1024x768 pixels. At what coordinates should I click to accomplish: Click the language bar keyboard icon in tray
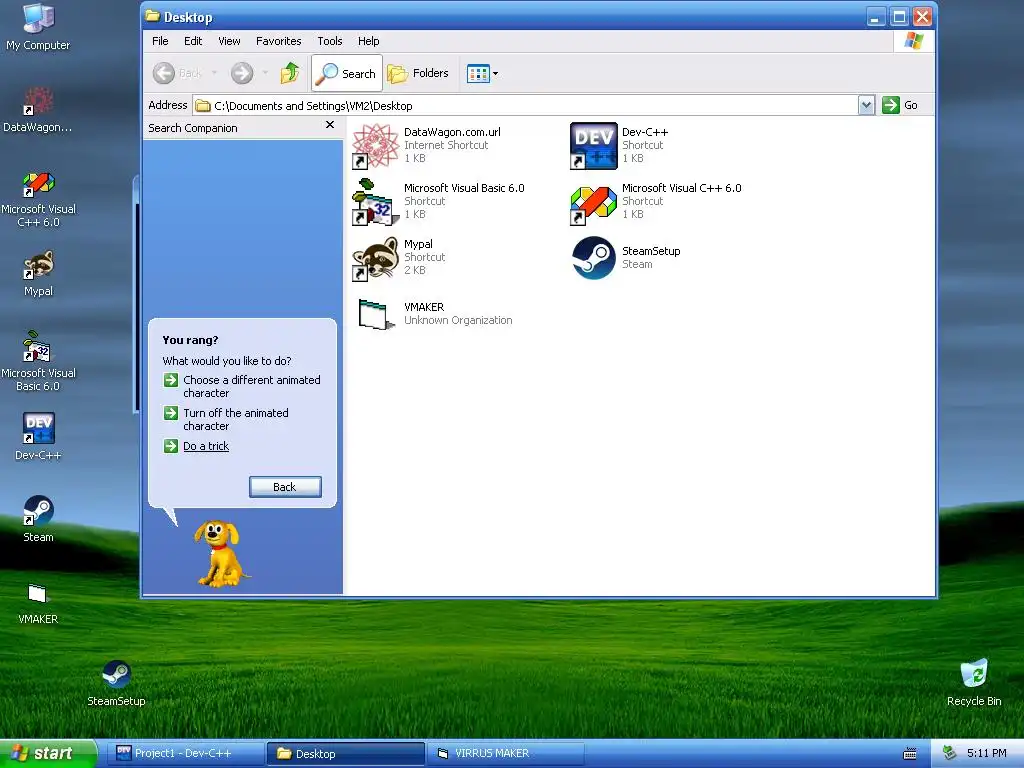click(909, 754)
